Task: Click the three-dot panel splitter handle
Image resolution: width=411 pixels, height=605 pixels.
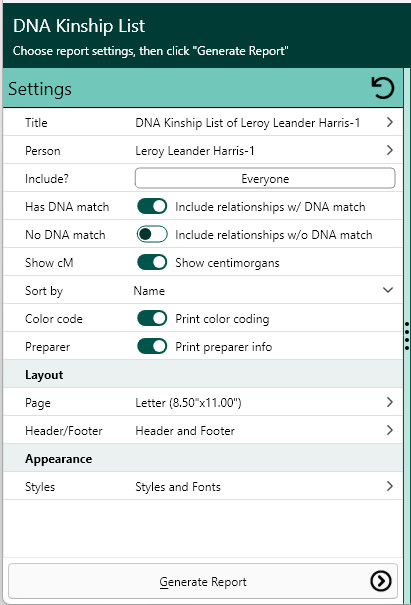Action: [x=407, y=335]
